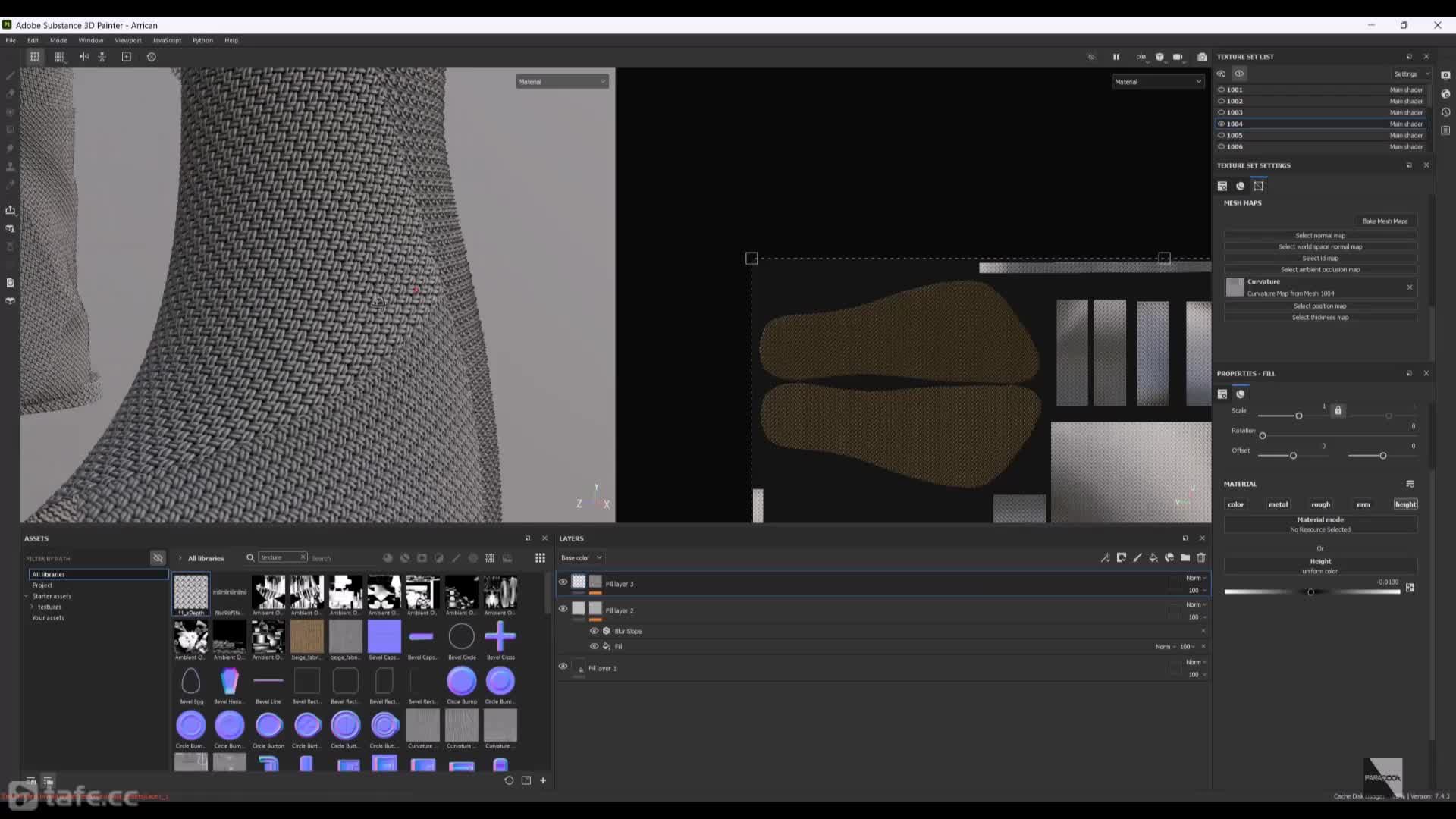Hide Fill layer 3 with its eye icon
The height and width of the screenshot is (819, 1456).
pos(563,582)
